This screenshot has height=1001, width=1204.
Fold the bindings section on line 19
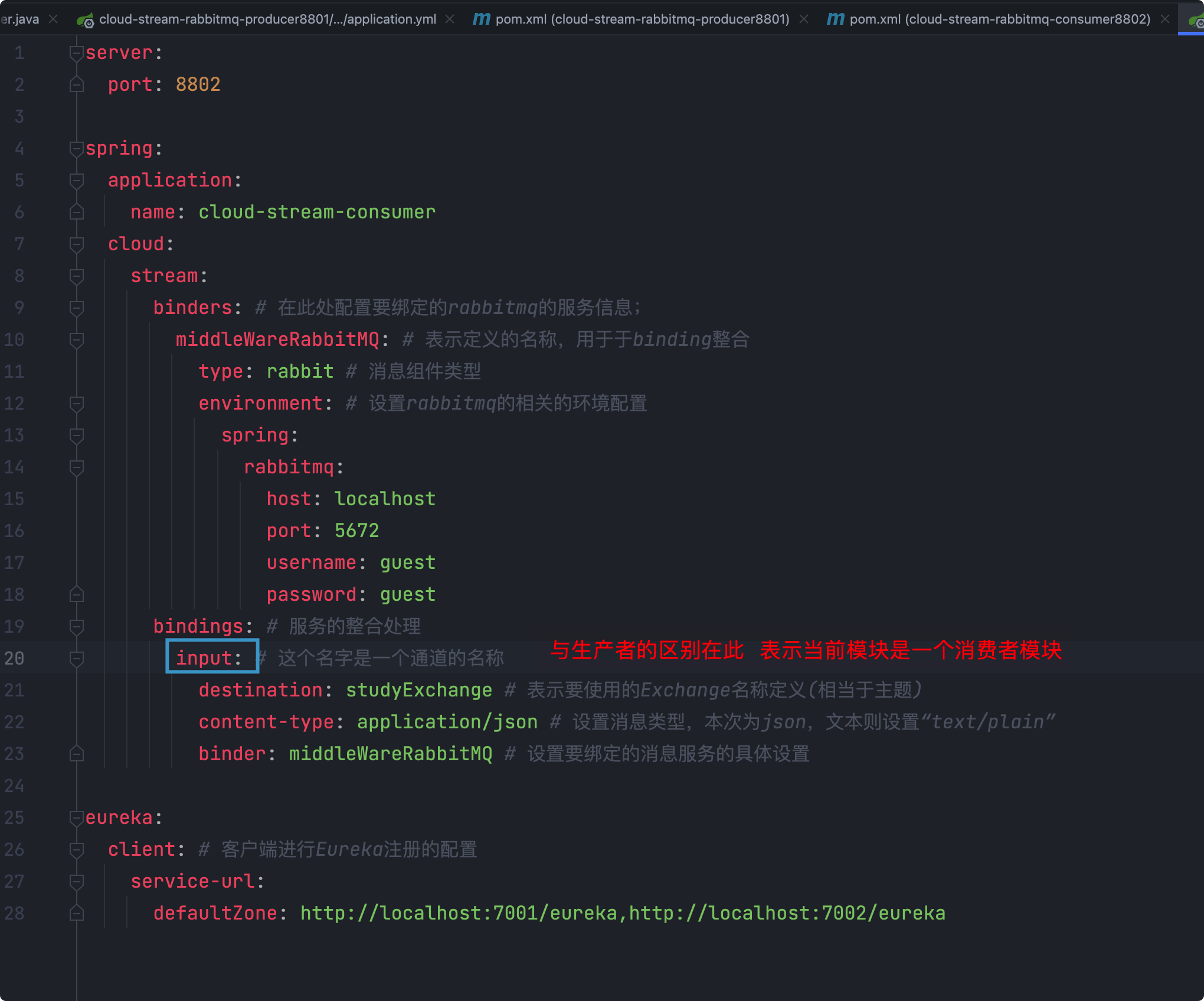pyautogui.click(x=76, y=627)
